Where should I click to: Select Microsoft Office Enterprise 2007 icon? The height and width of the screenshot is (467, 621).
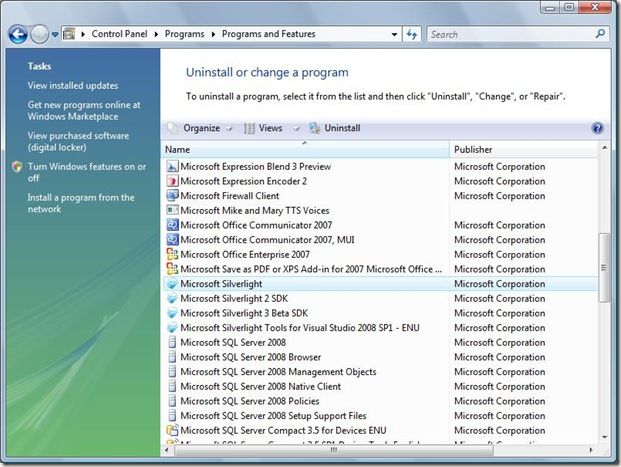pyautogui.click(x=172, y=254)
